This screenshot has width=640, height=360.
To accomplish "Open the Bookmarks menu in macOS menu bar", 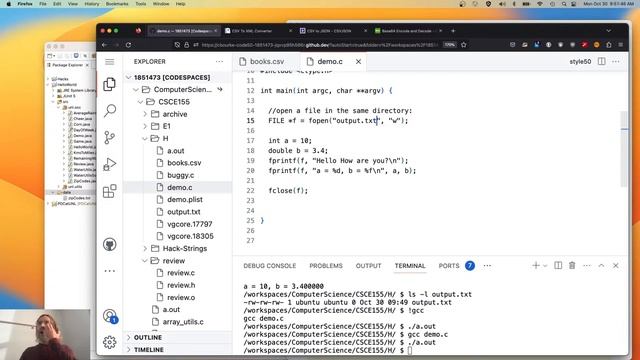I will [x=117, y=4].
